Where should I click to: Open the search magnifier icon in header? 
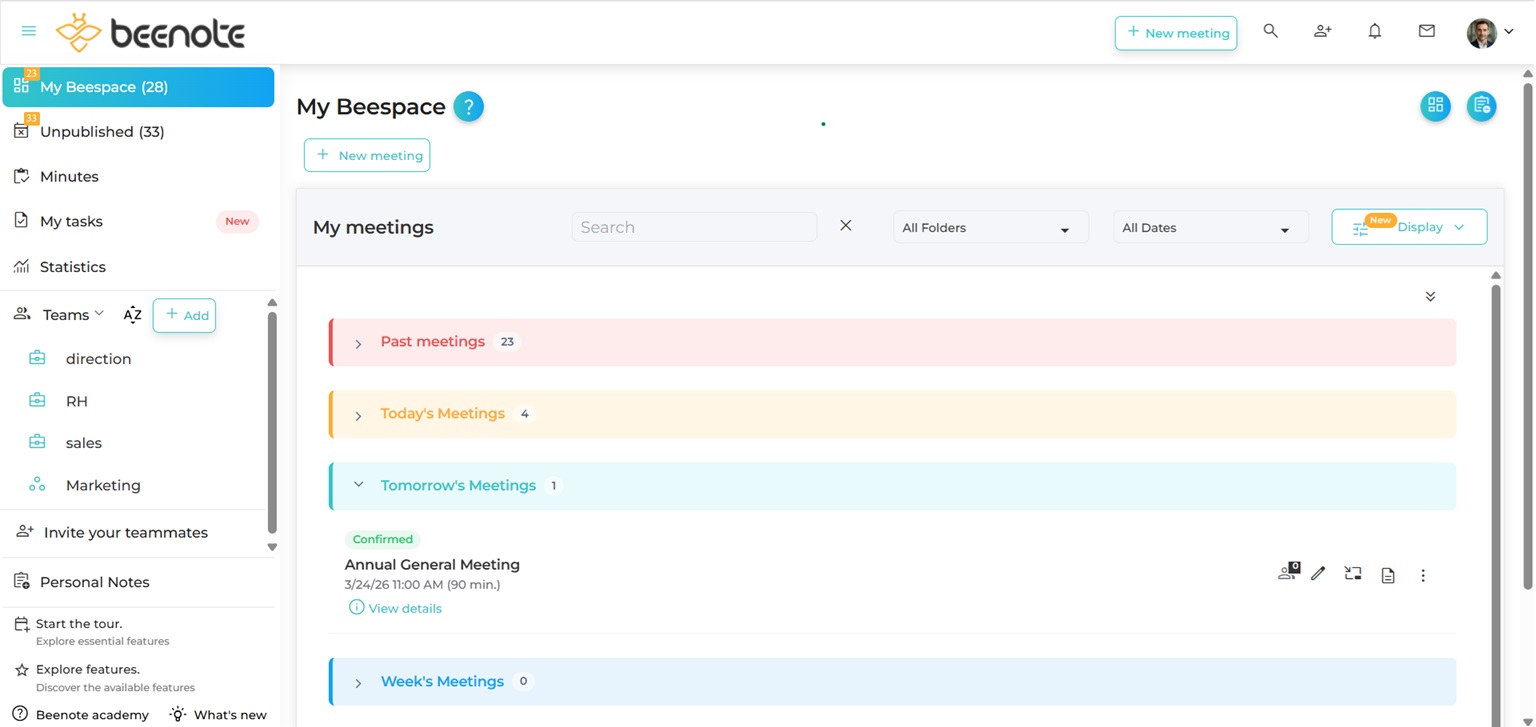[x=1270, y=31]
